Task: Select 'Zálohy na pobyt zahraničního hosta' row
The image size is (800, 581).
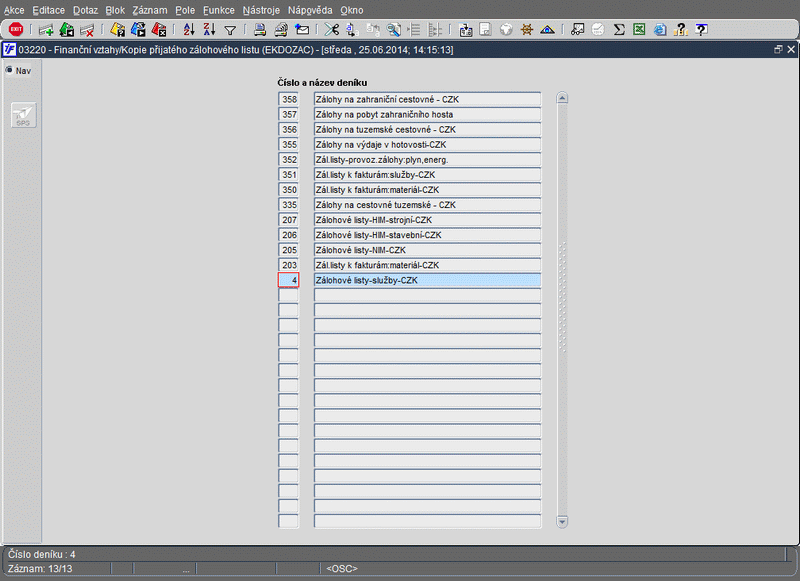Action: point(427,114)
